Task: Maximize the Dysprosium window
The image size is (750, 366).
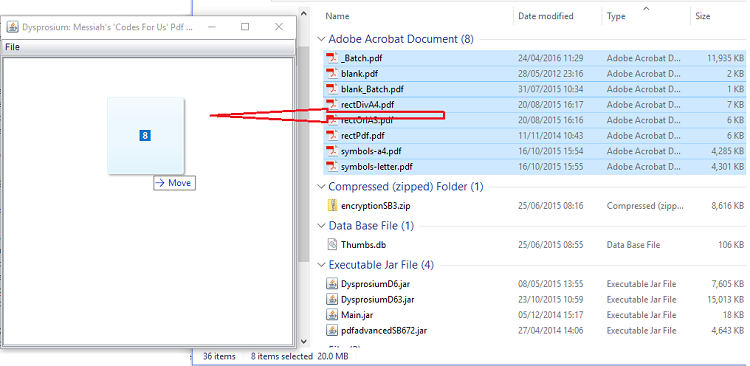Action: [245, 27]
